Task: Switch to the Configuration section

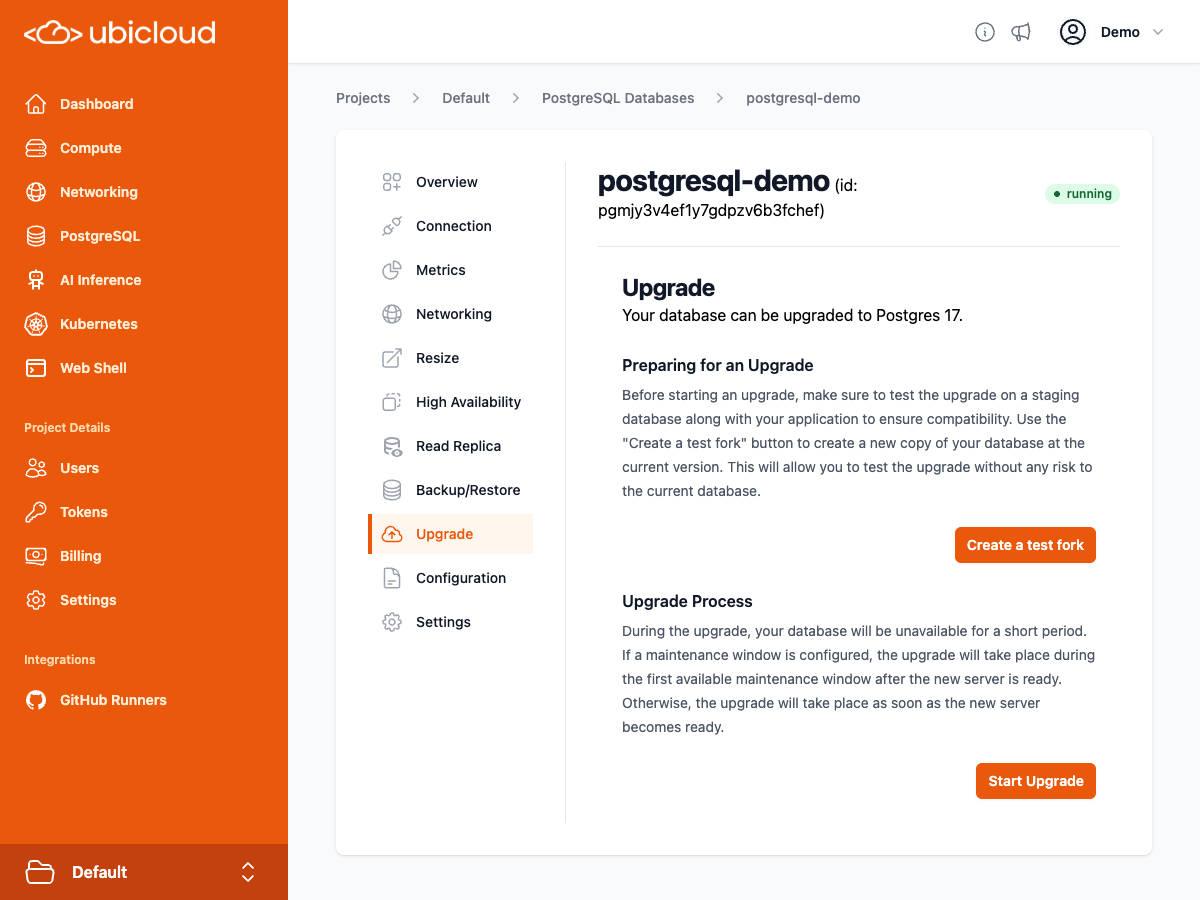Action: 461,578
